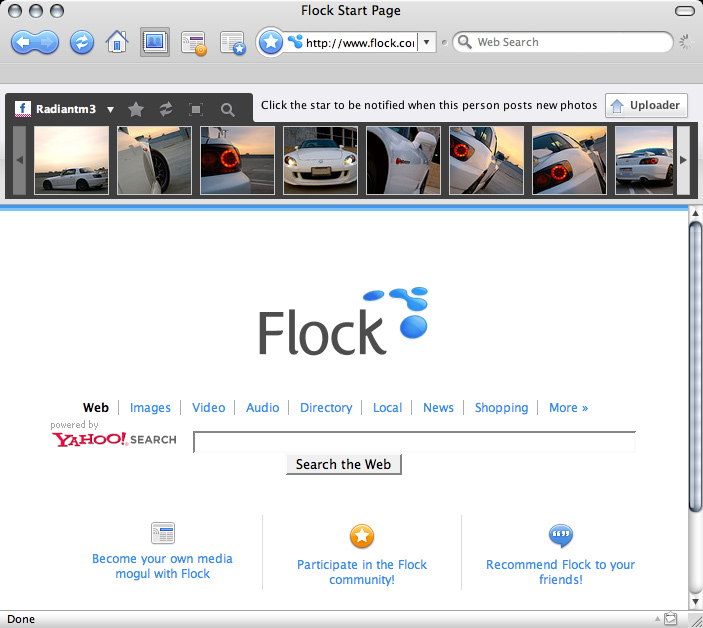
Task: Switch to Directory search tab
Action: 326,408
